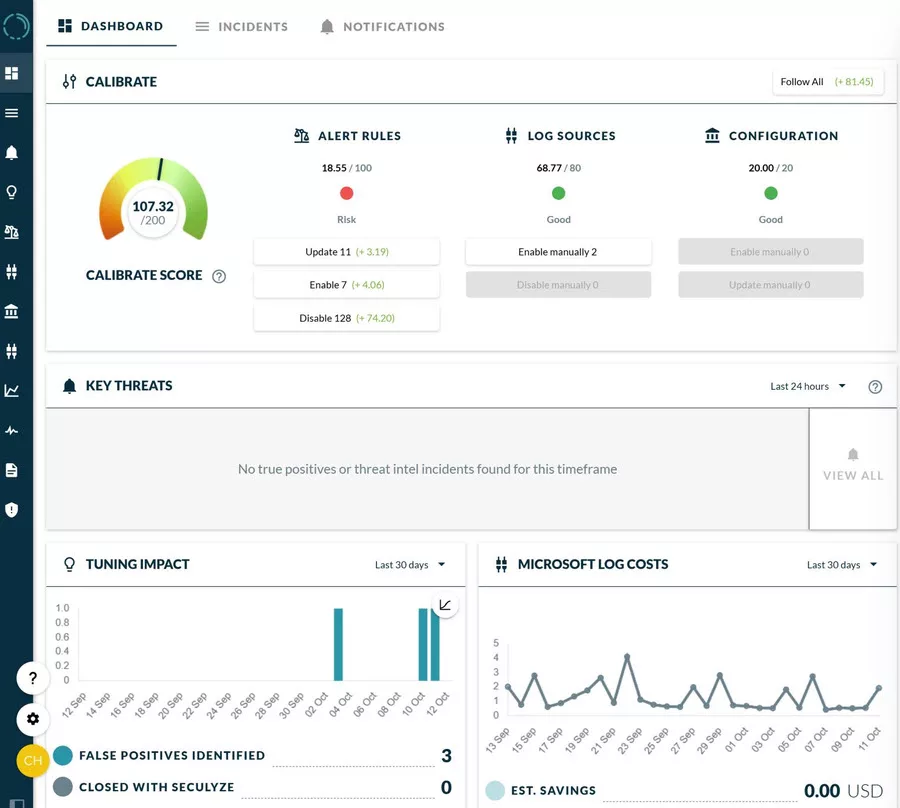The height and width of the screenshot is (808, 900).
Task: Open the dashboard grid icon in sidebar
Action: pos(11,73)
